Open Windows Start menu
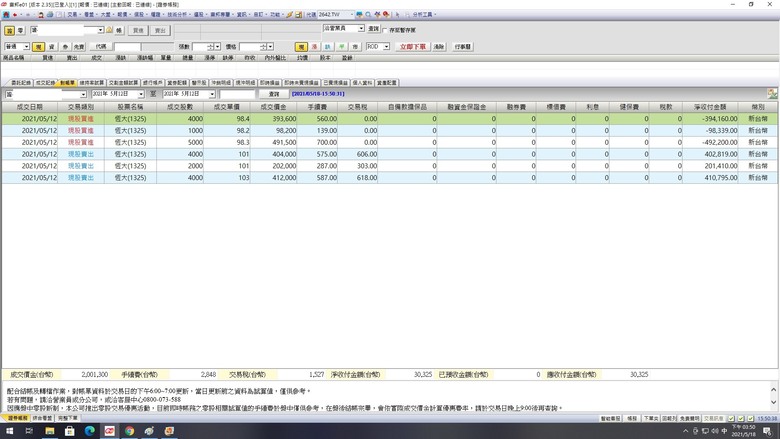Image resolution: width=780 pixels, height=439 pixels. pyautogui.click(x=9, y=431)
